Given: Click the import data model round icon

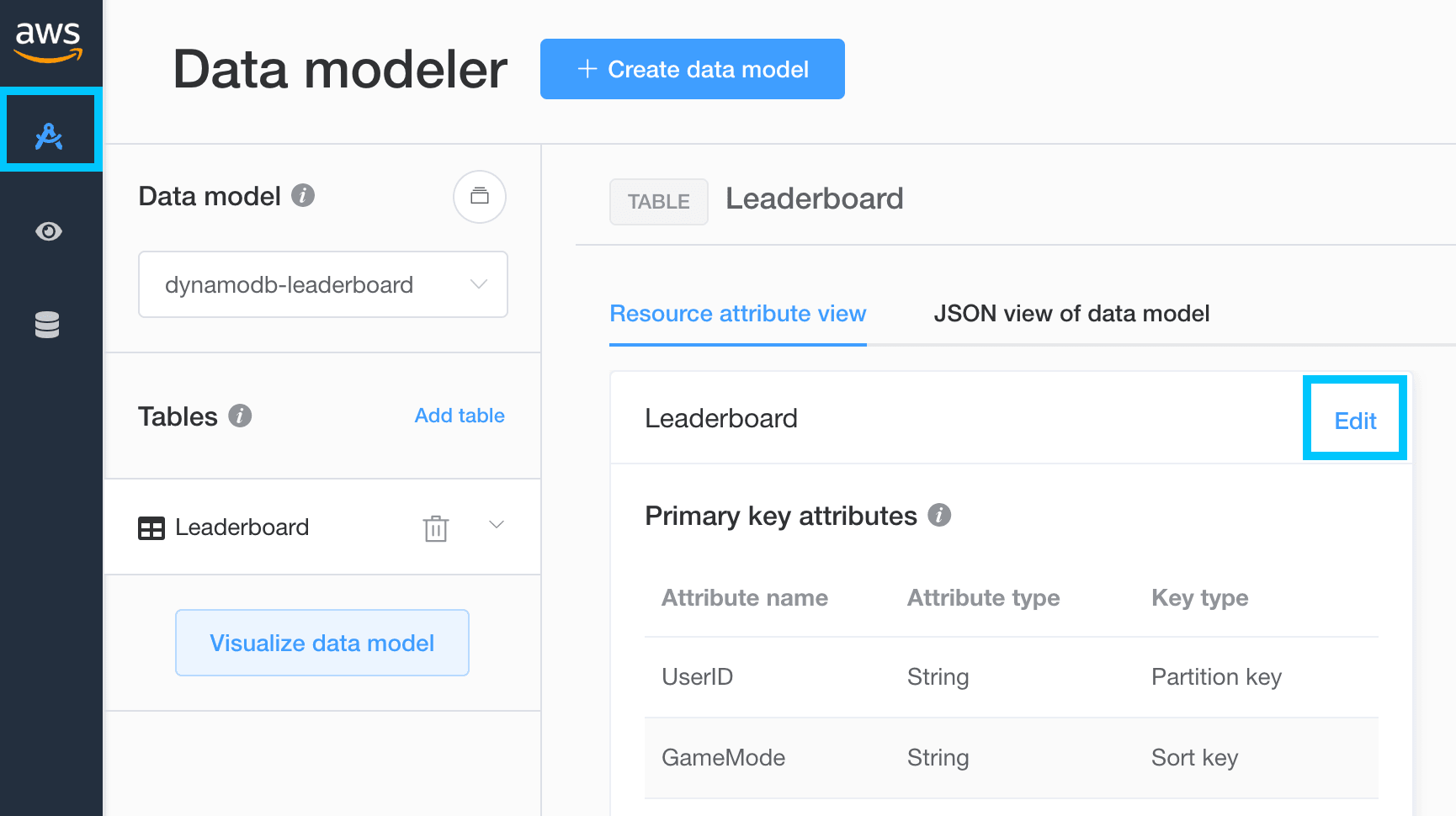Looking at the screenshot, I should 480,197.
